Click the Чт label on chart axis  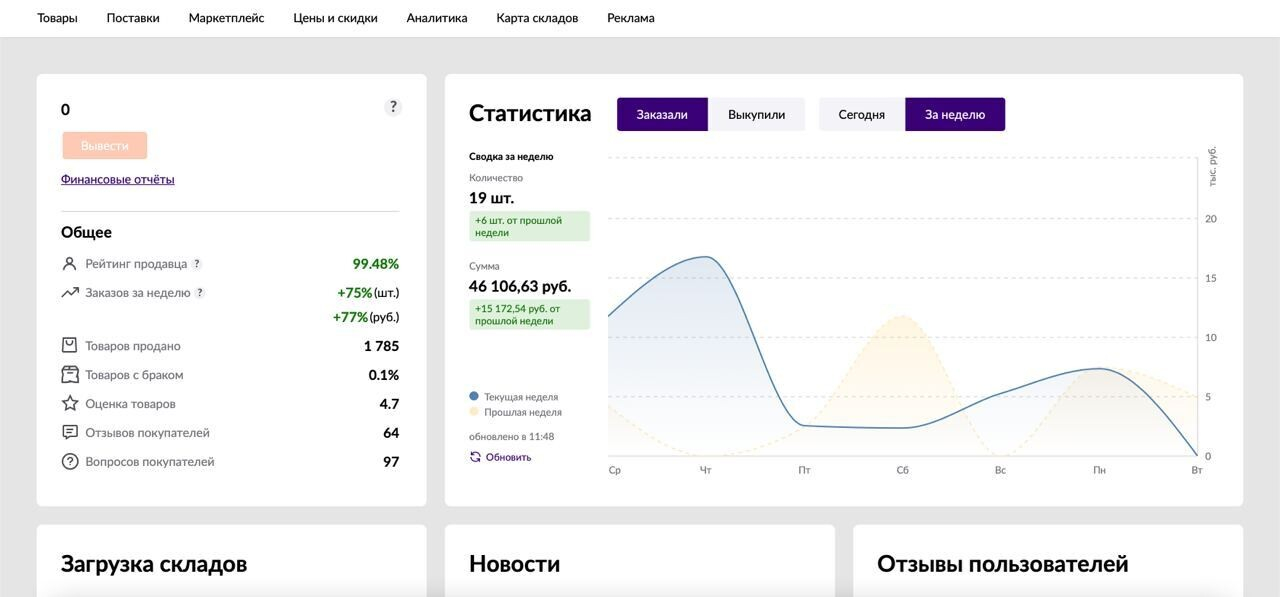[x=706, y=470]
